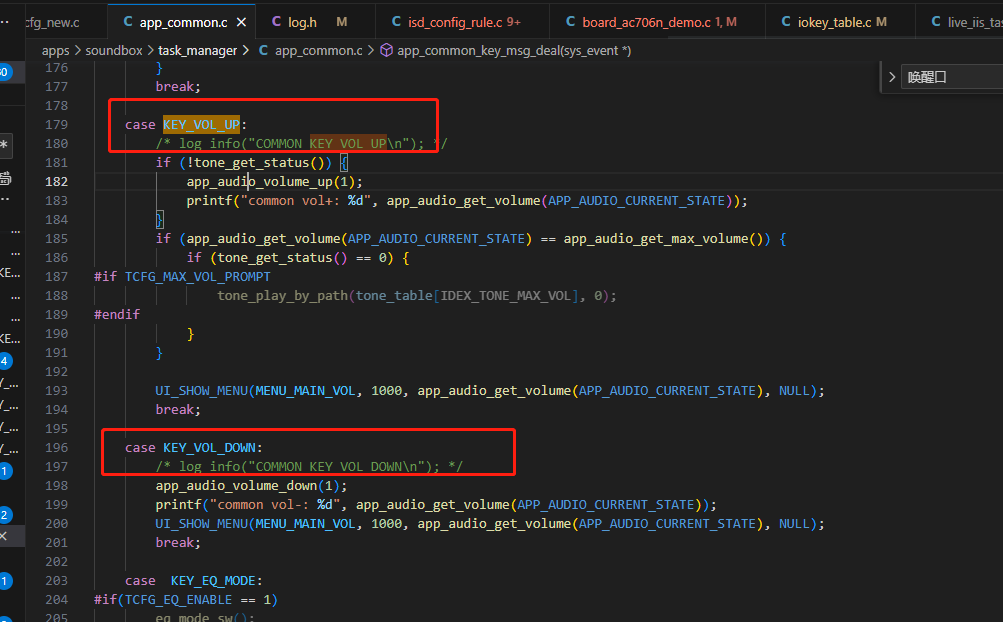
Task: Click the highlighted KEY_VOL_UP case label
Action: point(201,125)
